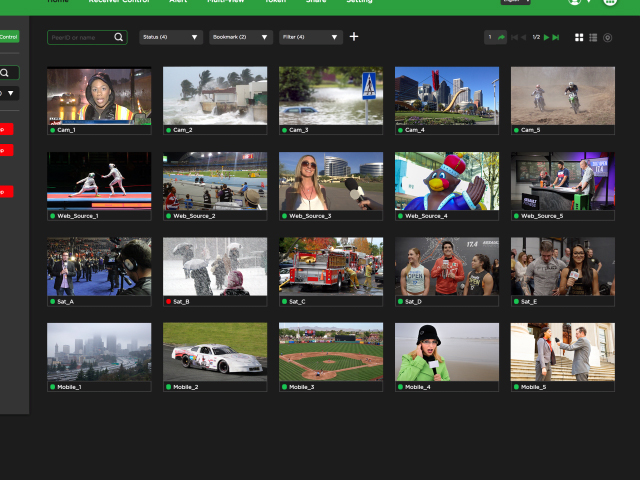Select the Cam_2 label text

pyautogui.click(x=182, y=130)
